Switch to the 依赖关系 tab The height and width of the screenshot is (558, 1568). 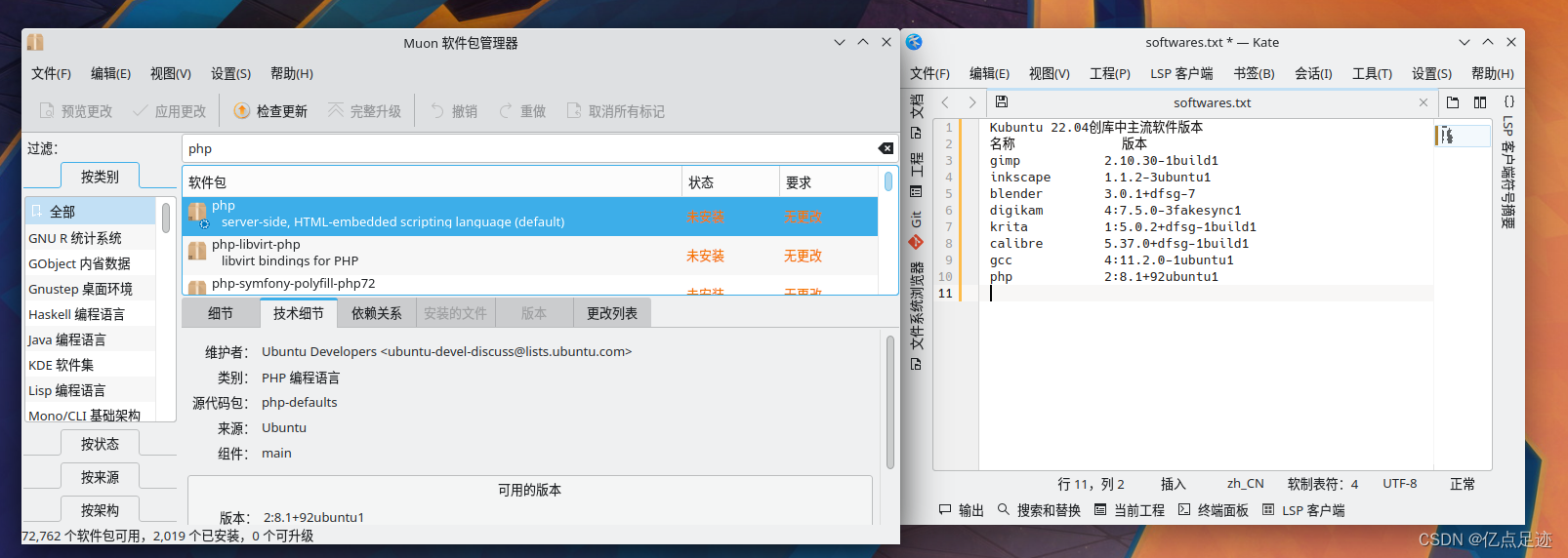(x=376, y=313)
